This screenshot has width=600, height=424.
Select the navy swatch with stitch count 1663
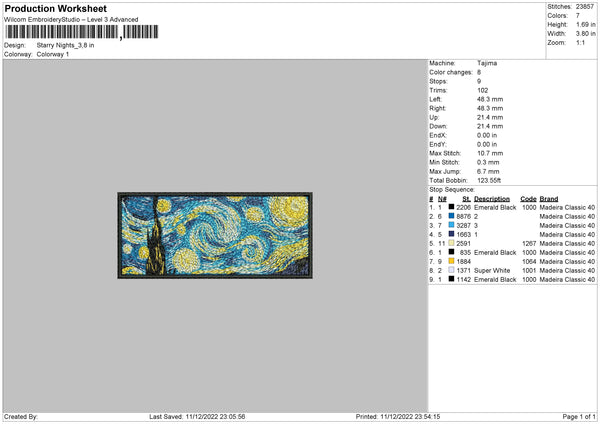click(x=452, y=234)
